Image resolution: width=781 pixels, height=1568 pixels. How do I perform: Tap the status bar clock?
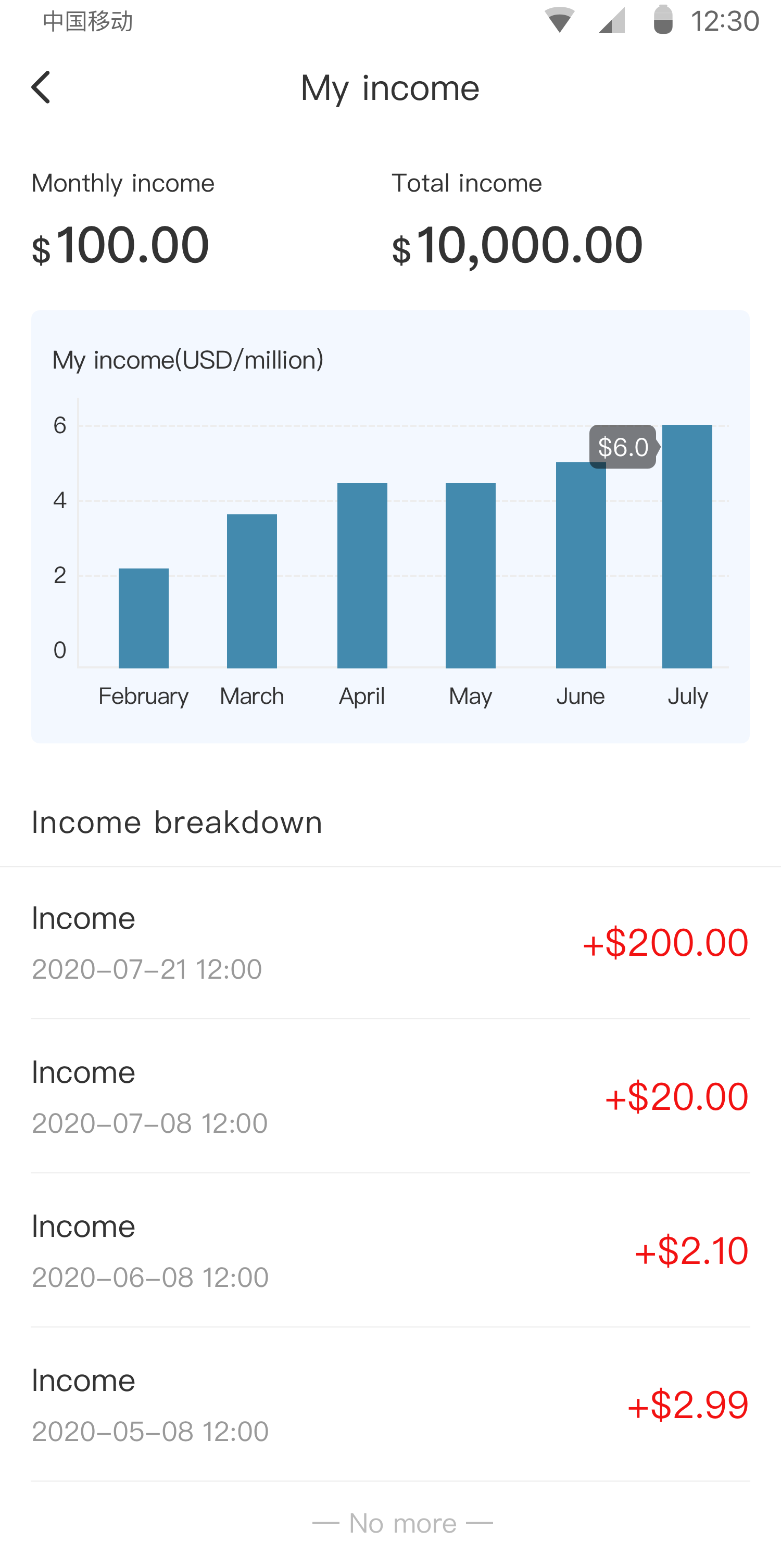click(724, 21)
